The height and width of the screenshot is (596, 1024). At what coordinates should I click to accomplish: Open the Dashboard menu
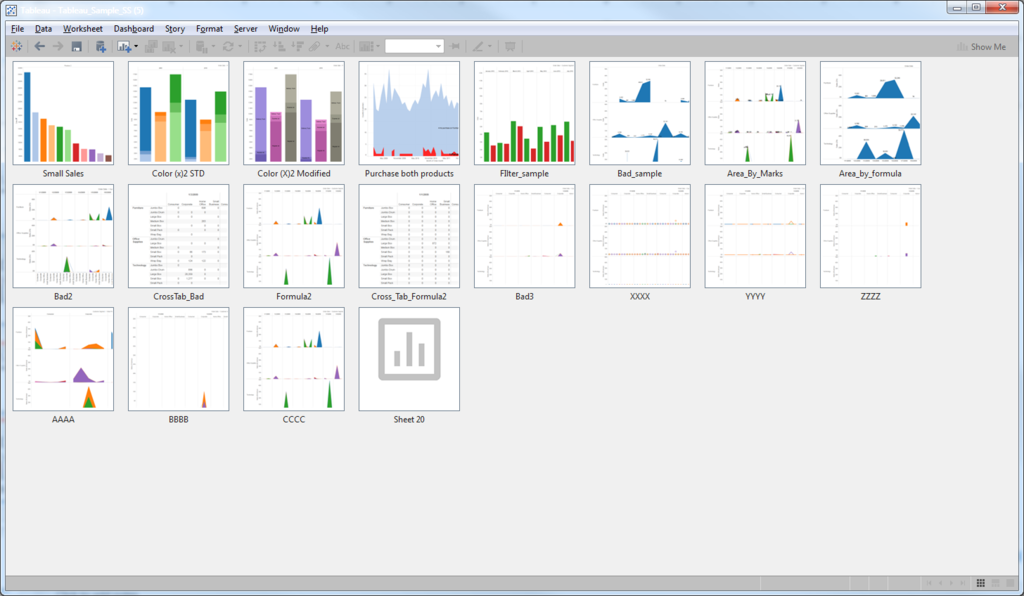click(134, 29)
